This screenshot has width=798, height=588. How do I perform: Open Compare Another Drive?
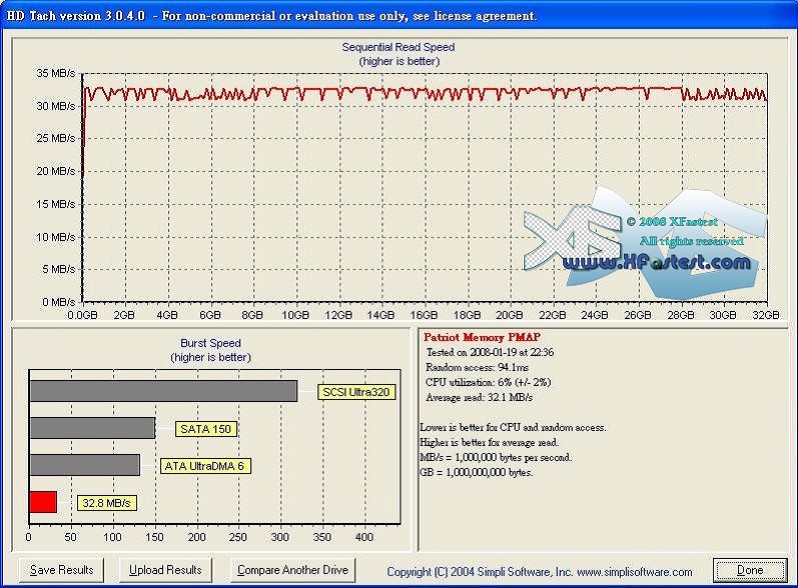(x=293, y=570)
